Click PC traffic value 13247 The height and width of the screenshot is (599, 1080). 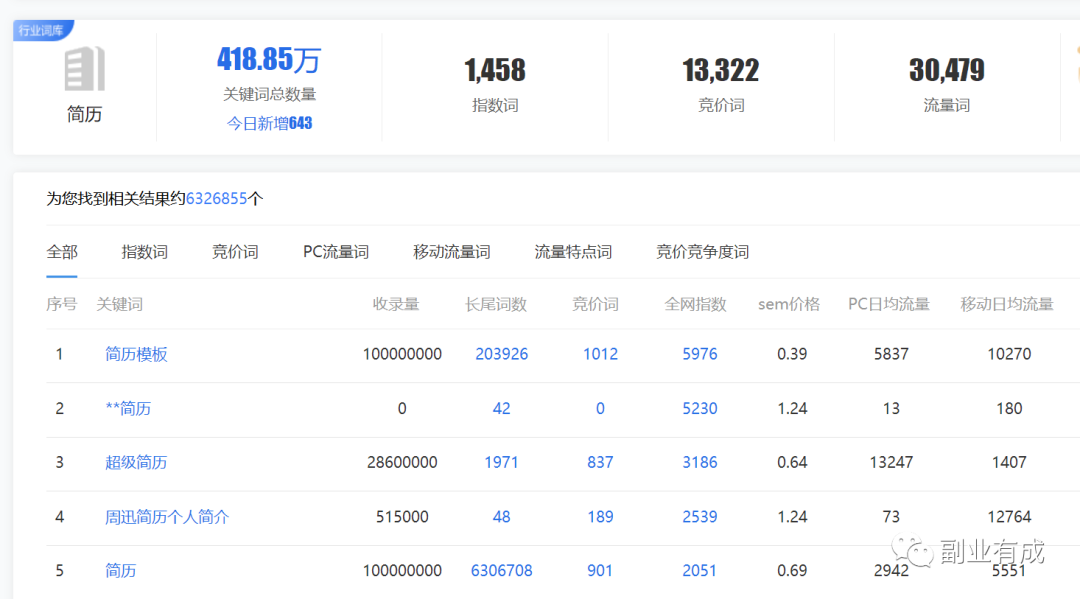pos(891,462)
